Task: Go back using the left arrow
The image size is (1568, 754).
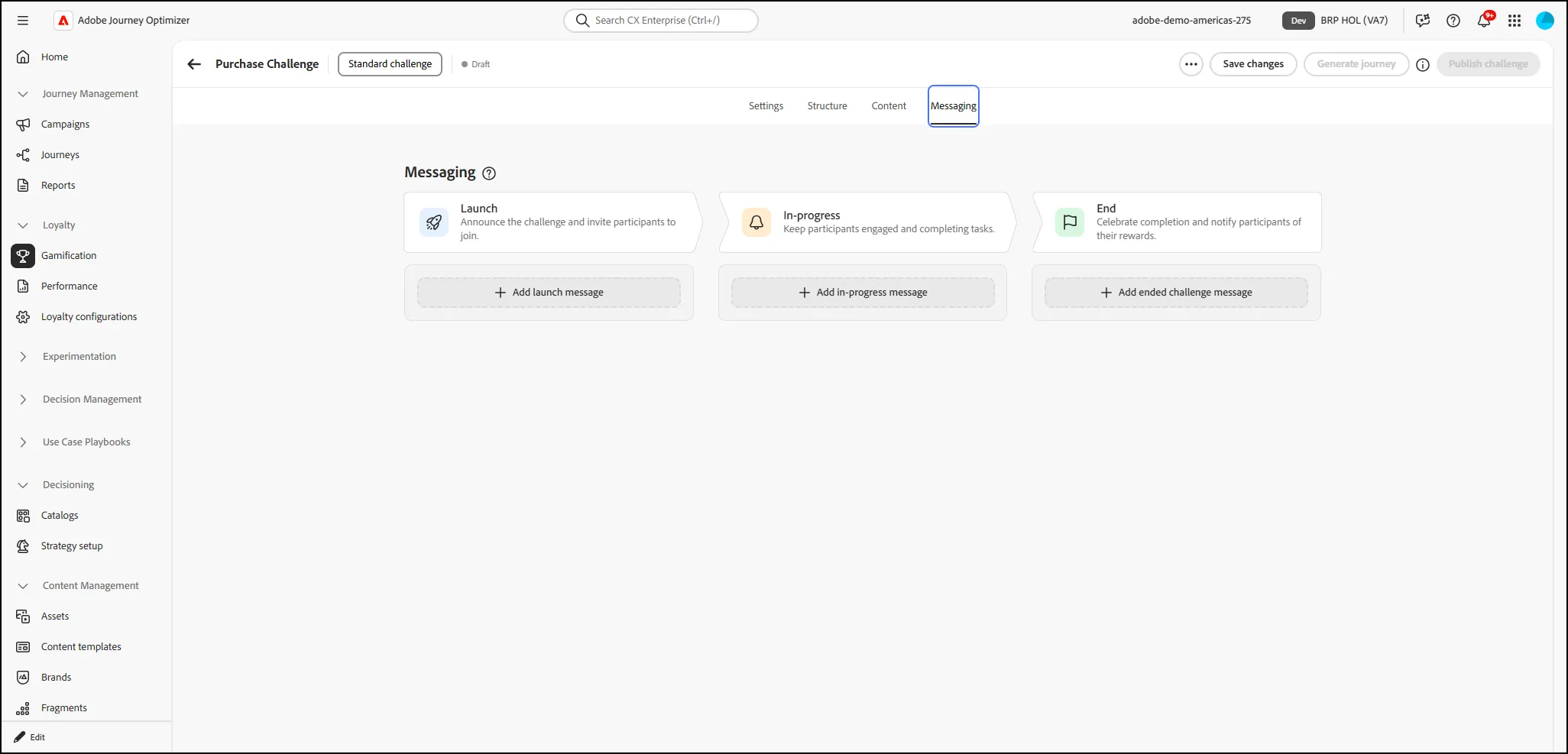Action: tap(194, 64)
